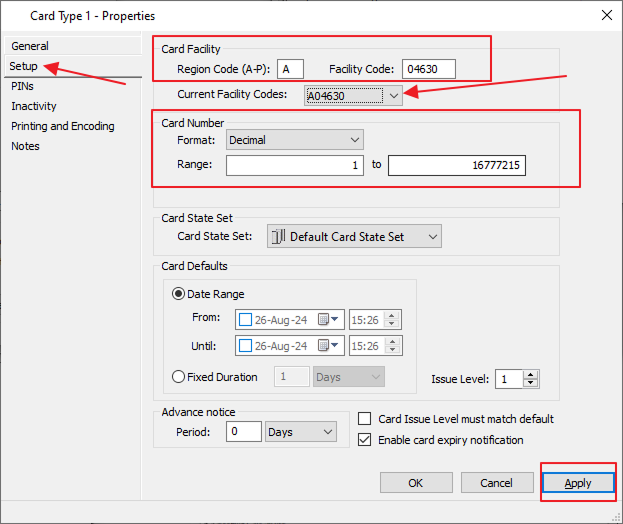Toggle the From date checkbox
The height and width of the screenshot is (524, 623).
tap(246, 320)
